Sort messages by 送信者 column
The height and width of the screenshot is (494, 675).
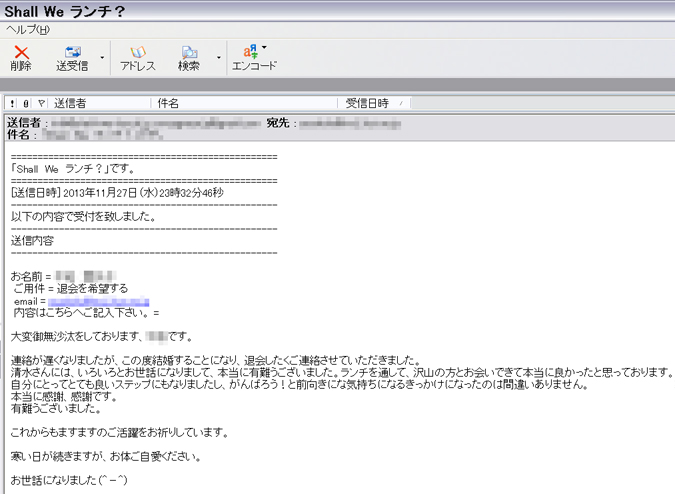(70, 103)
